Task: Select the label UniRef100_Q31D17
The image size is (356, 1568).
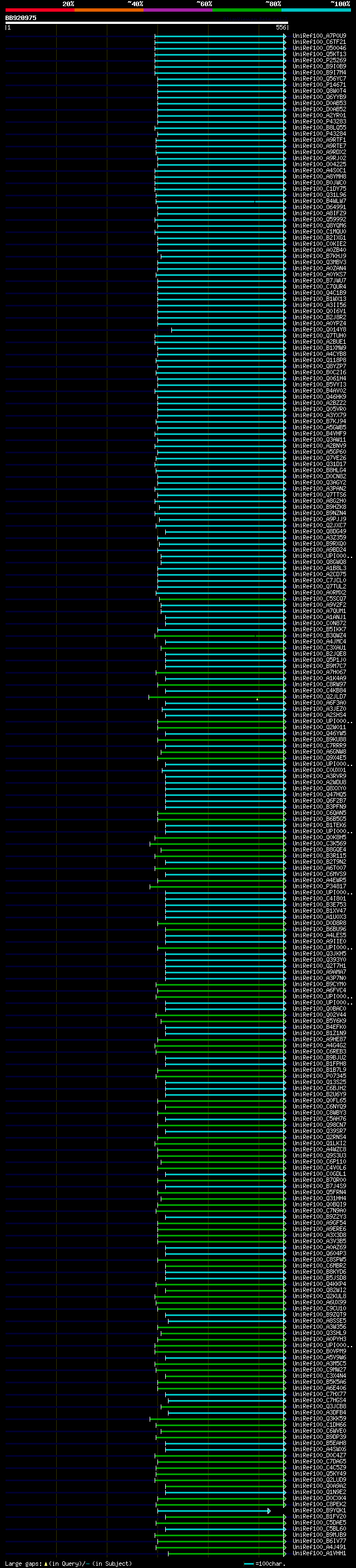Action: click(319, 464)
